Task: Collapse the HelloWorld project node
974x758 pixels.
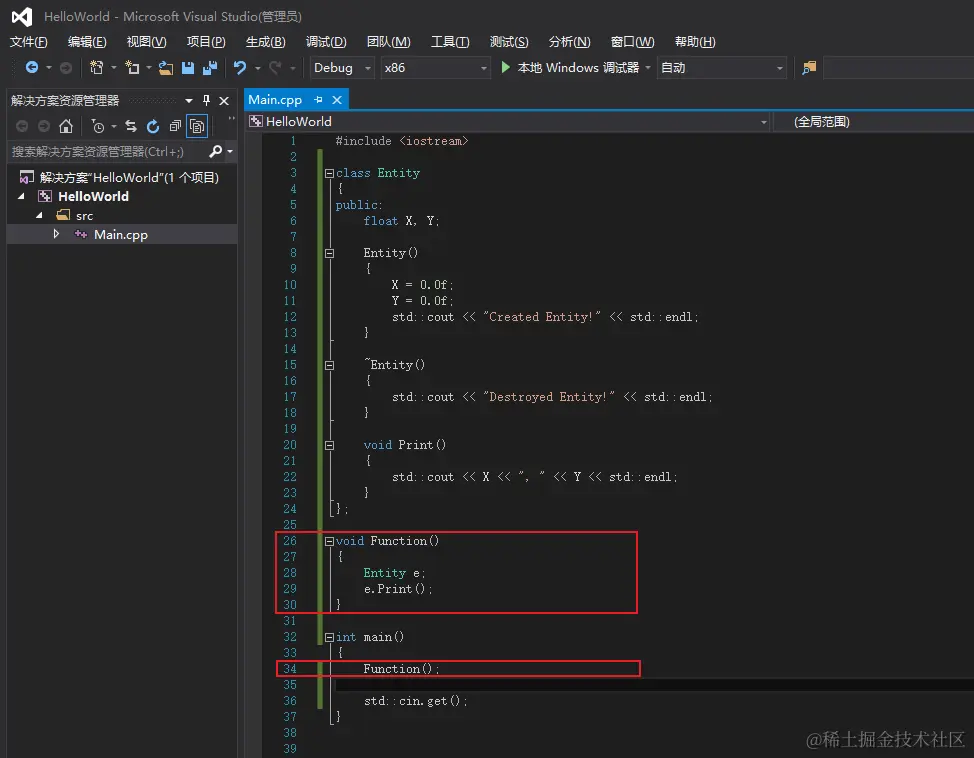Action: 22,196
